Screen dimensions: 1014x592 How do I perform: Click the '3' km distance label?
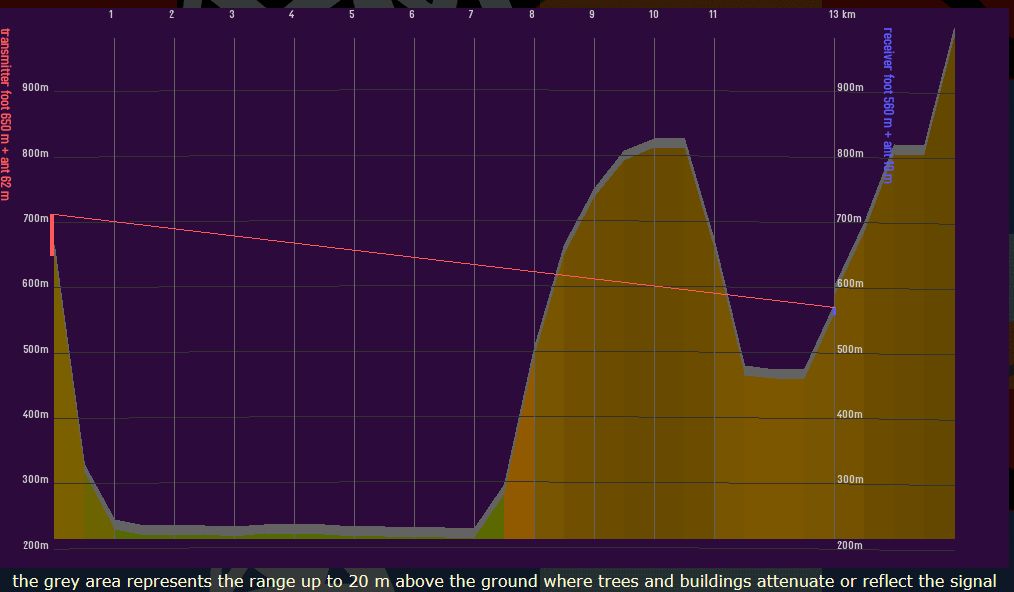(x=232, y=14)
